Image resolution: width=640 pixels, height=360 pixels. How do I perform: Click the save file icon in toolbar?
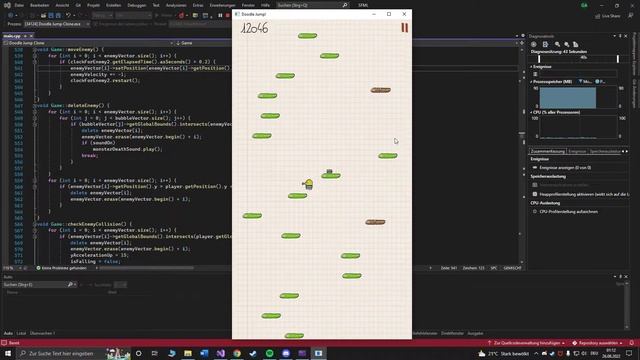[x=51, y=16]
